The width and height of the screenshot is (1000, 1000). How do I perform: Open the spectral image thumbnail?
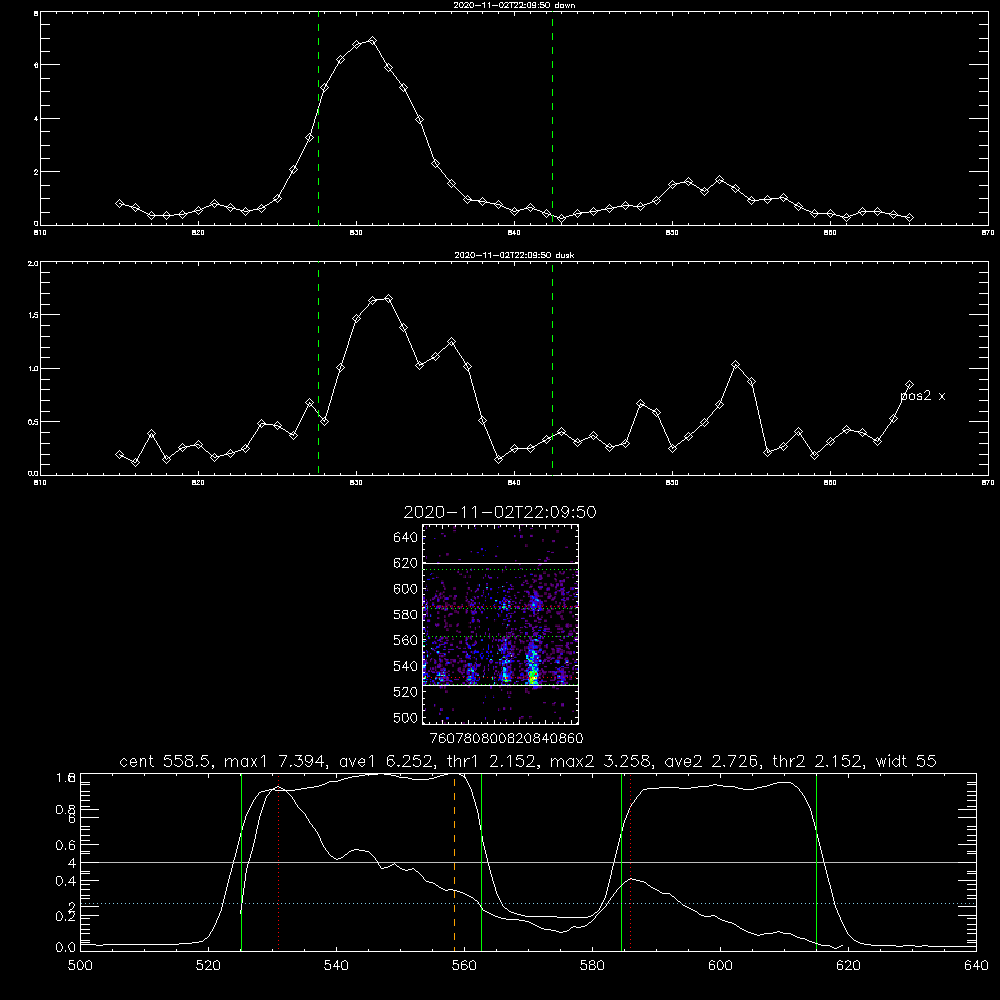[x=500, y=624]
